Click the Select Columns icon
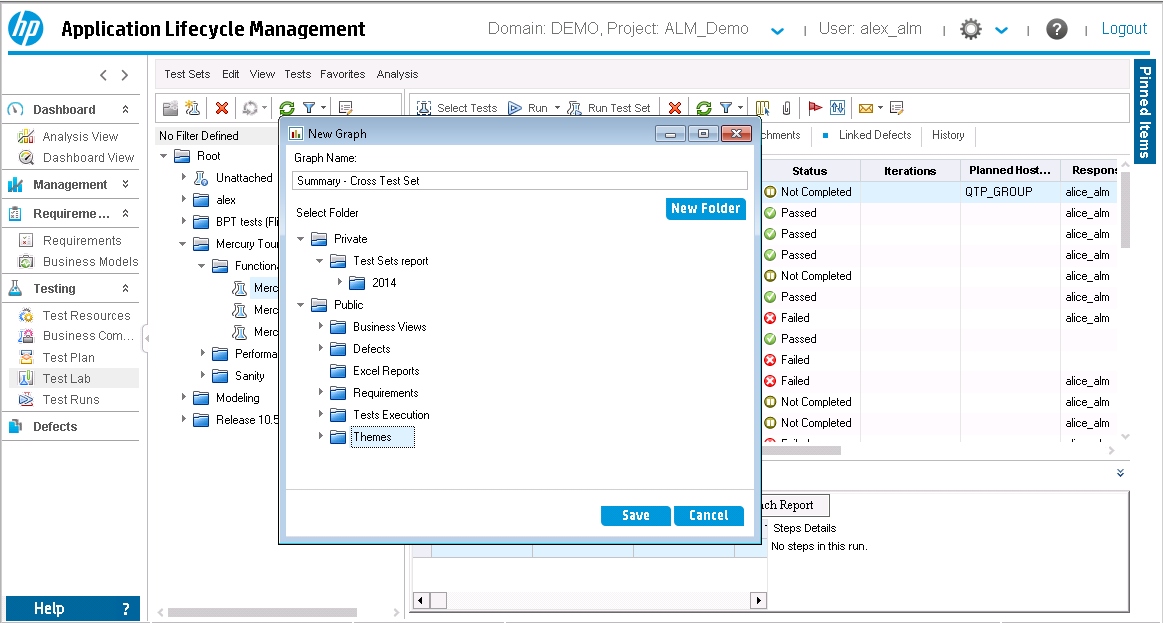This screenshot has width=1163, height=623. (762, 108)
